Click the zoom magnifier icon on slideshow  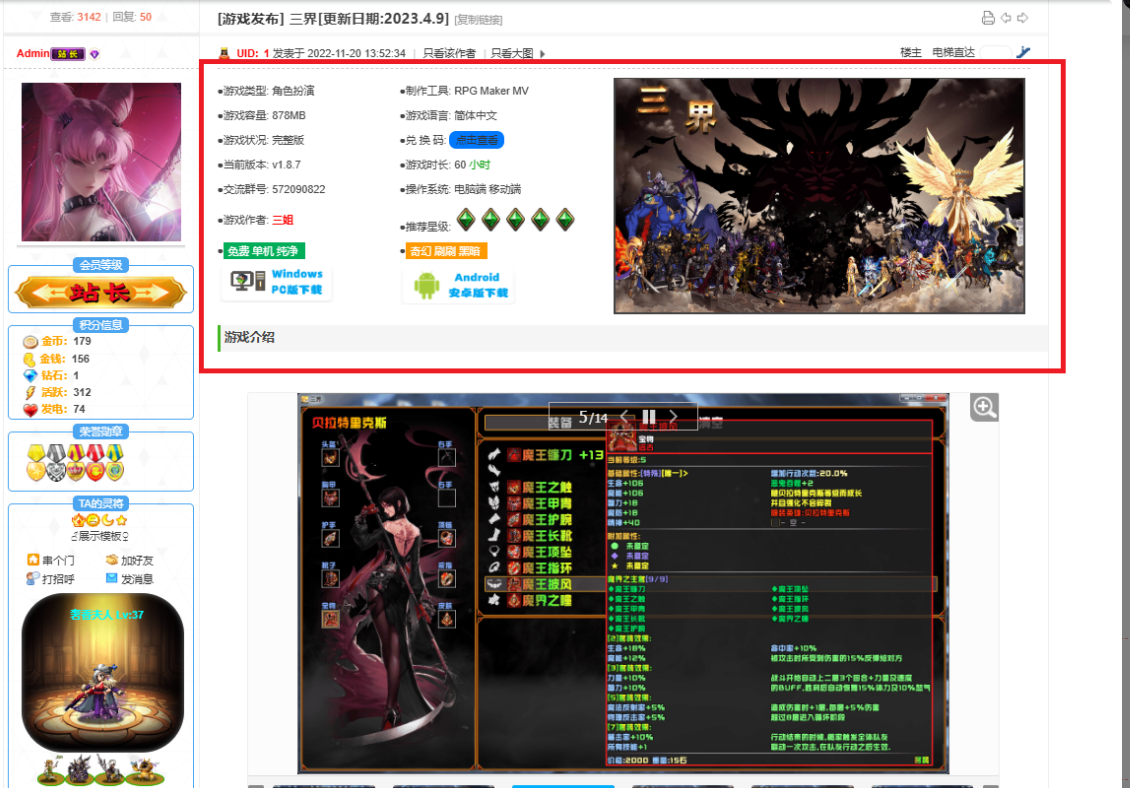pyautogui.click(x=984, y=407)
